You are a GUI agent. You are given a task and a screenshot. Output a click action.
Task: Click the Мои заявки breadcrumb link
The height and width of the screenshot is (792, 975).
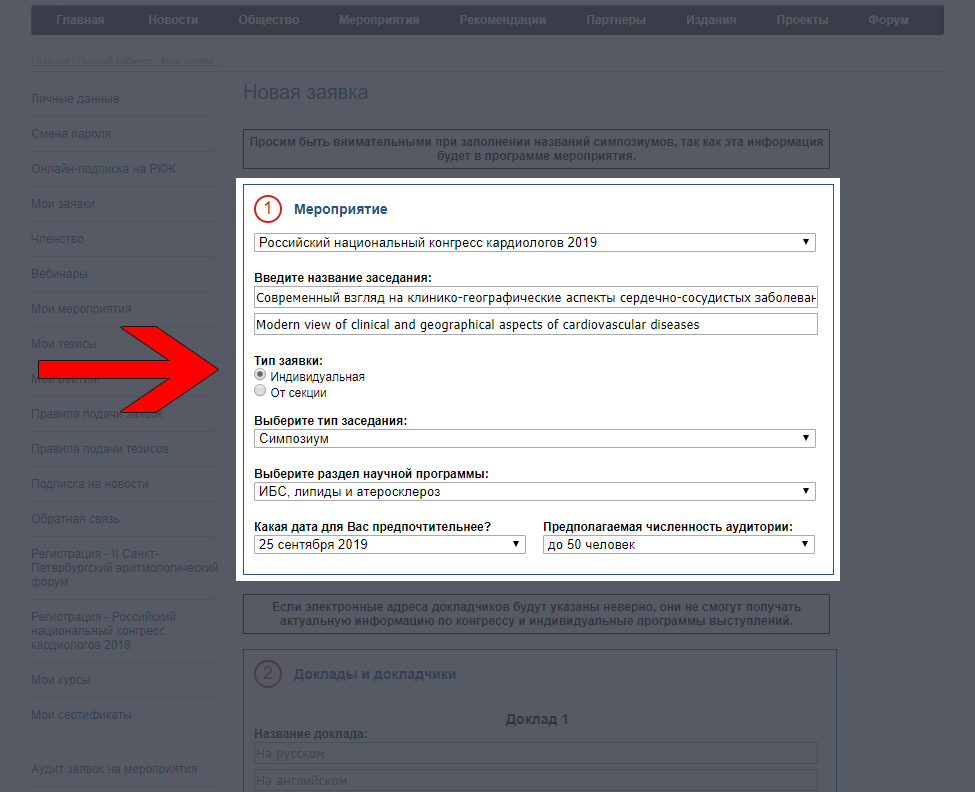point(188,61)
